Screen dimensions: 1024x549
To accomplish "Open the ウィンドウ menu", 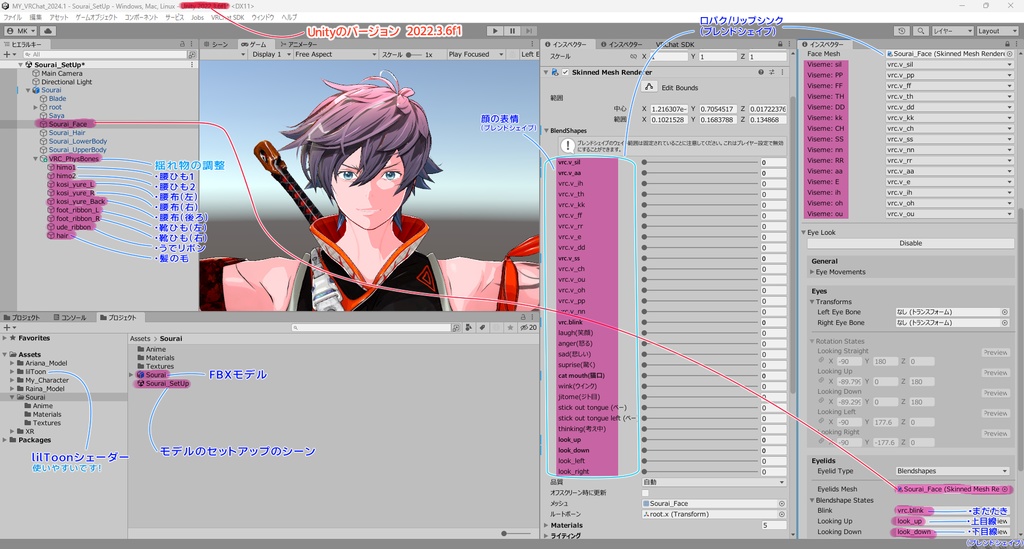I will [263, 18].
